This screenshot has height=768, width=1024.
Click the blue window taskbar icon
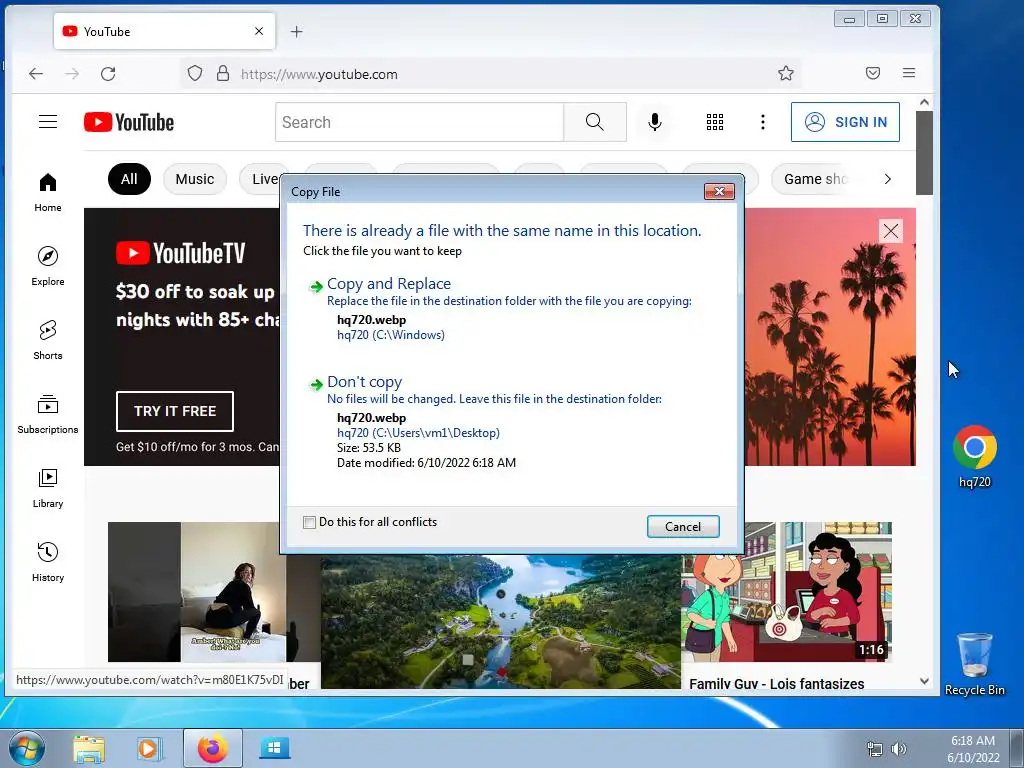click(x=274, y=748)
